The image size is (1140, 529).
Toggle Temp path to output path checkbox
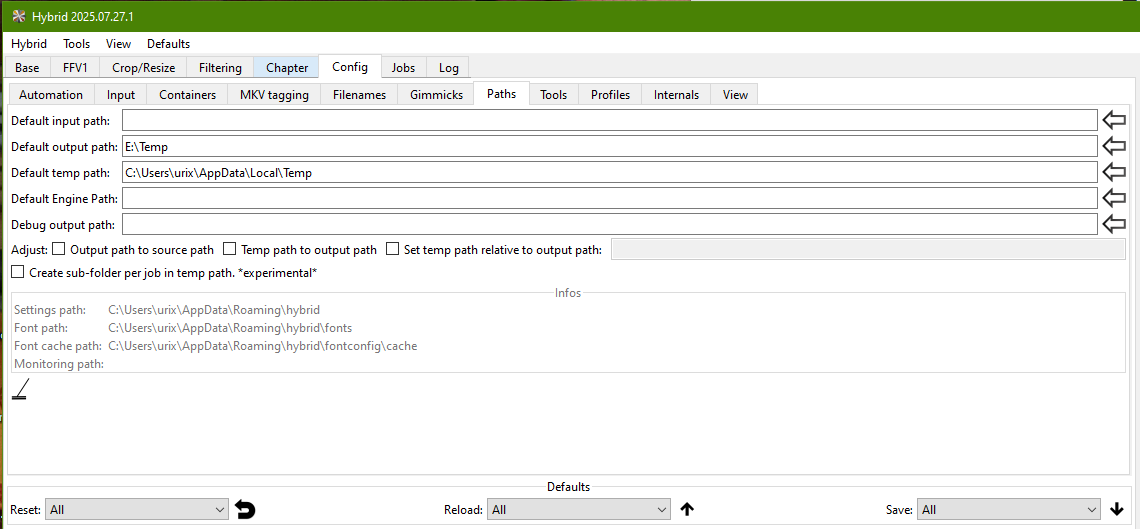click(230, 250)
